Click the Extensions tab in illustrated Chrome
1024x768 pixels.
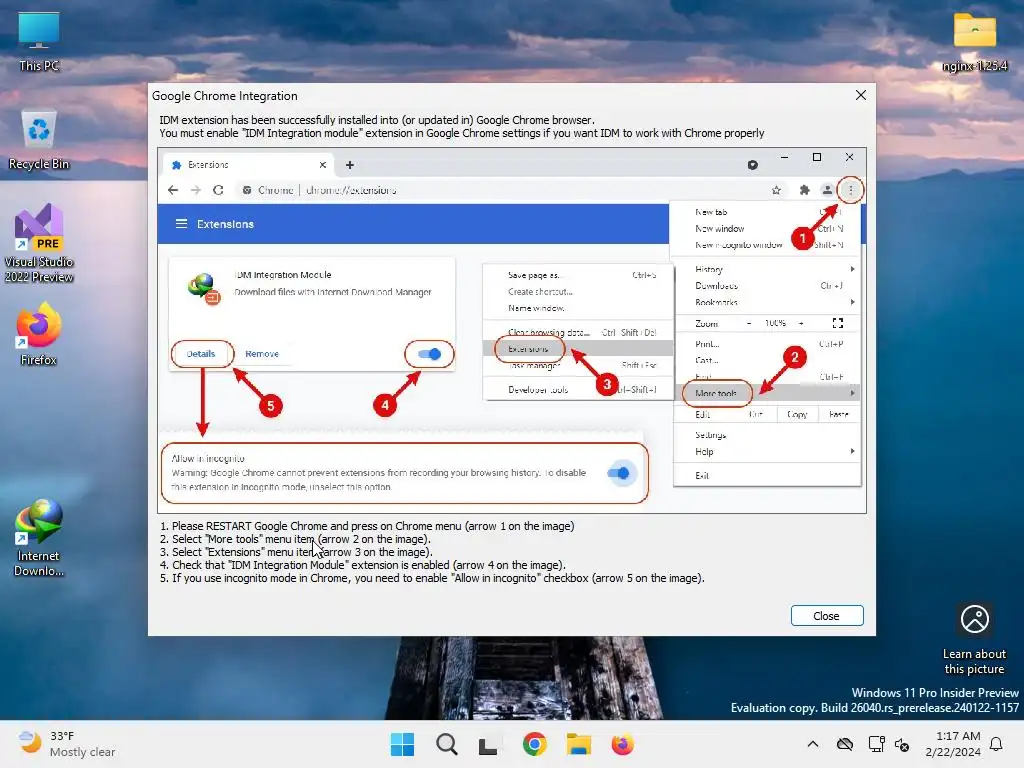coord(248,165)
